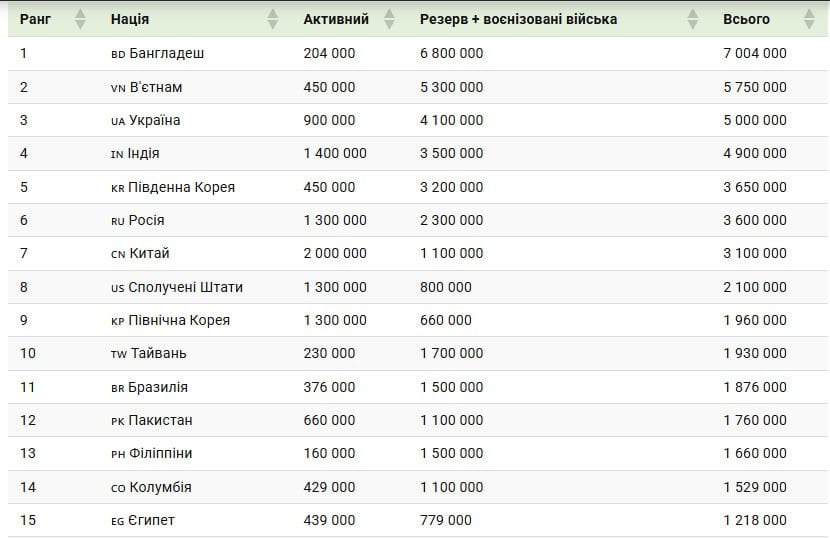
Task: Click Росія's active value 1 300 000
Action: [335, 220]
